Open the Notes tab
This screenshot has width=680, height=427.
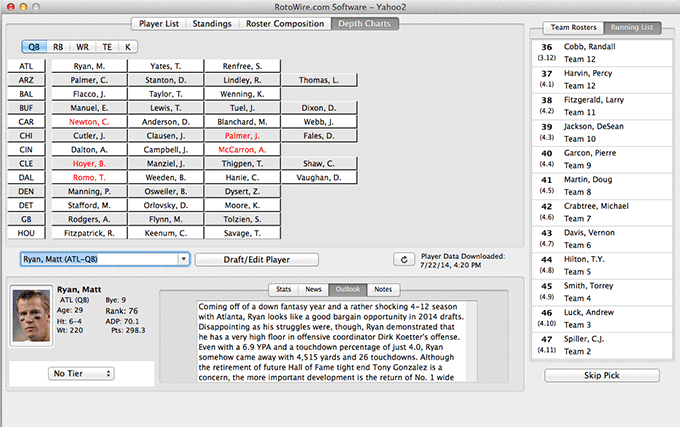tap(383, 289)
